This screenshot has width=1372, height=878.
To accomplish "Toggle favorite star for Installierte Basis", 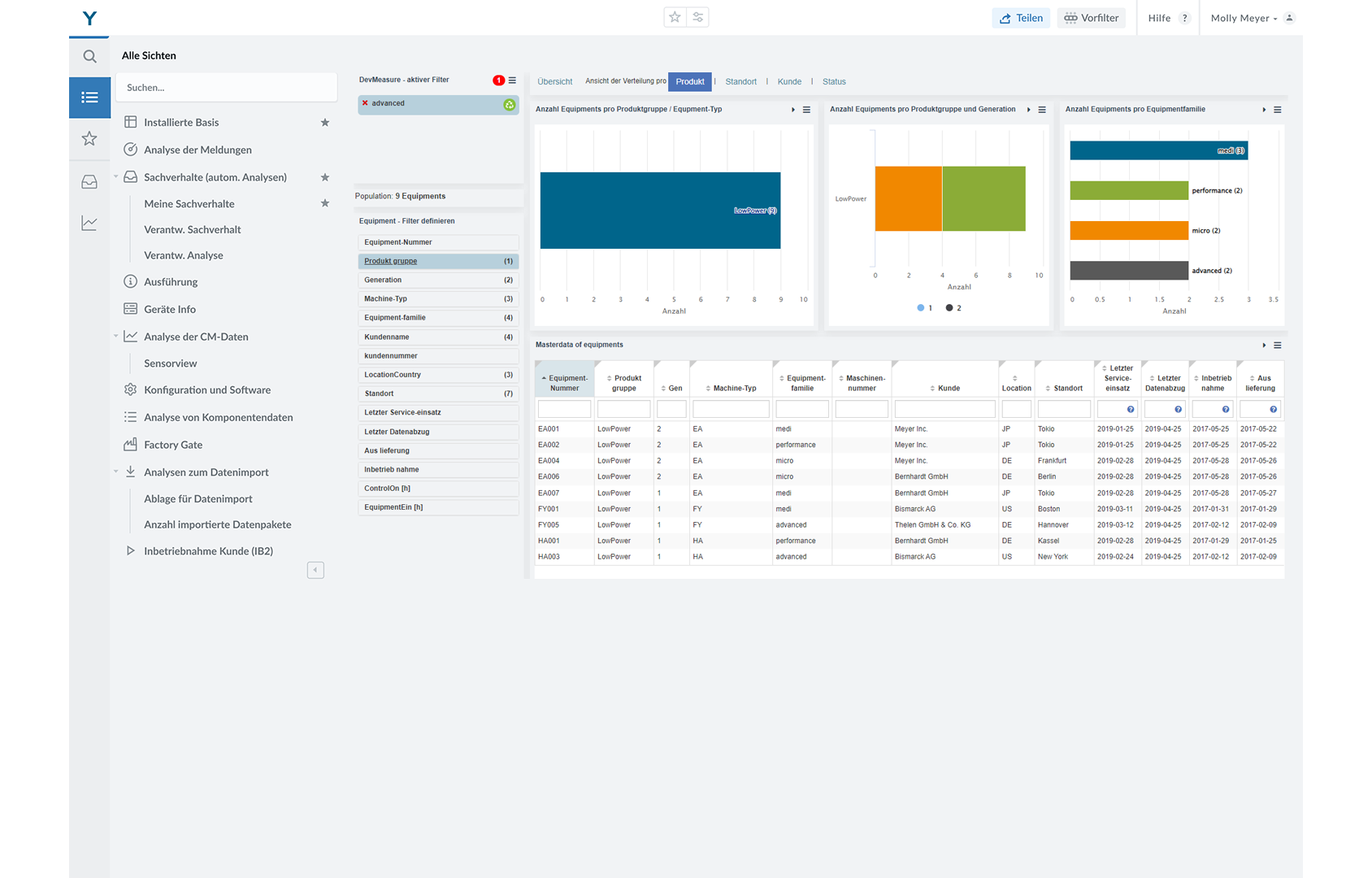I will pyautogui.click(x=325, y=123).
